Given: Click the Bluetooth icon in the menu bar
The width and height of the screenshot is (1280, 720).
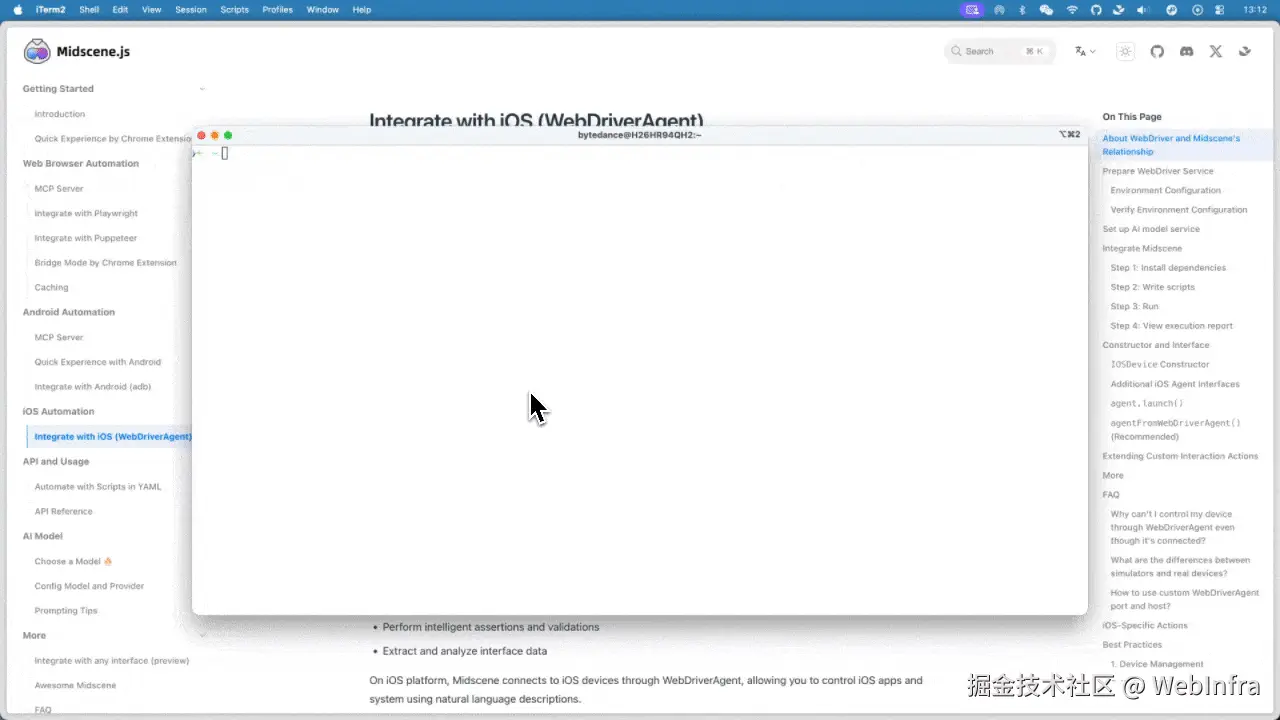Looking at the screenshot, I should click(1022, 9).
